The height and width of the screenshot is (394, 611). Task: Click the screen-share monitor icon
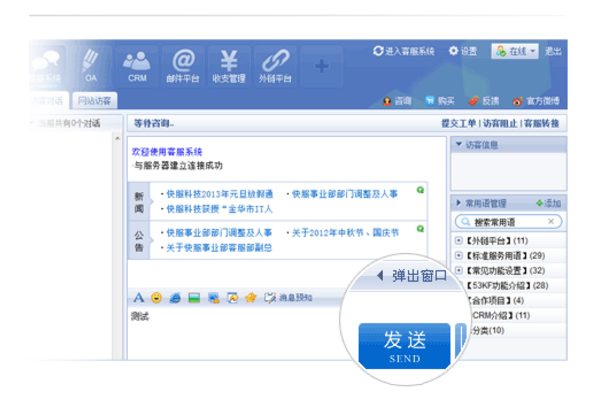point(213,298)
